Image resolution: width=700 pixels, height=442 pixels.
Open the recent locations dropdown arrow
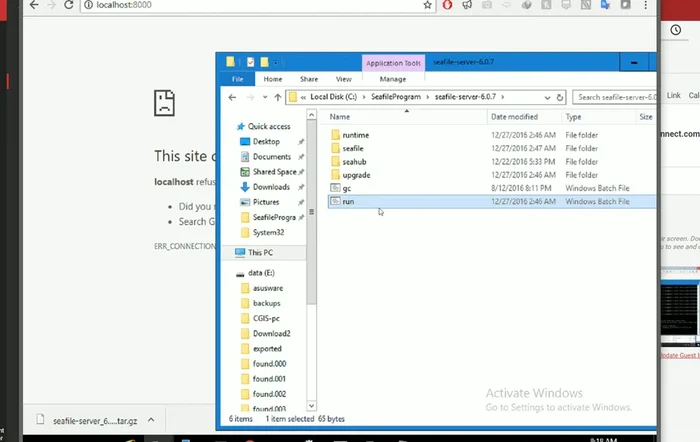263,97
